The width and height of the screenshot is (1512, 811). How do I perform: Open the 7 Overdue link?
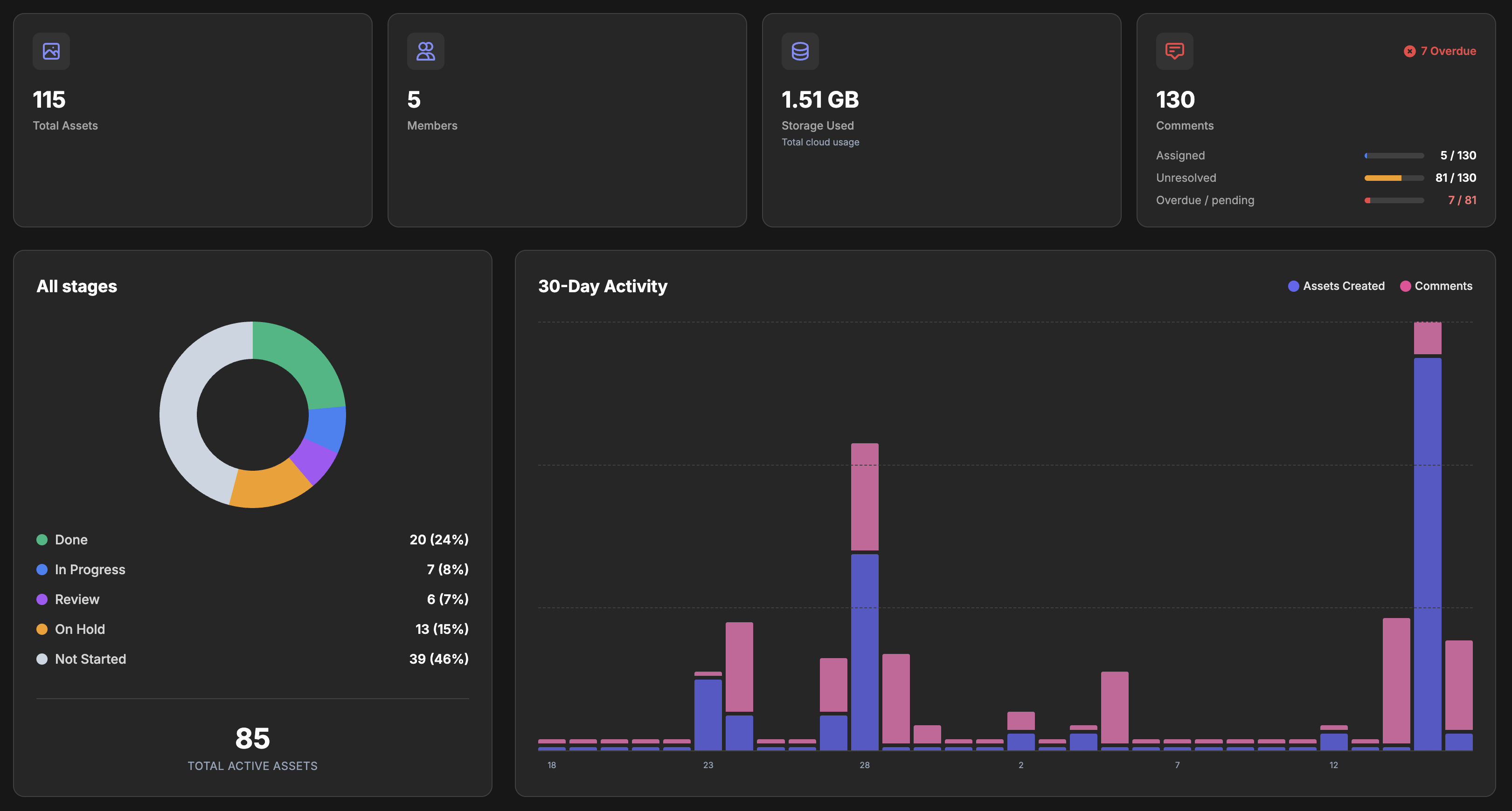[1448, 51]
